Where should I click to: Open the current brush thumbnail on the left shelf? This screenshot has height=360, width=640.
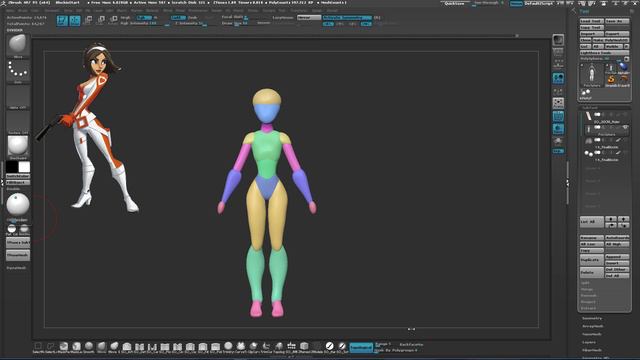pyautogui.click(x=18, y=45)
